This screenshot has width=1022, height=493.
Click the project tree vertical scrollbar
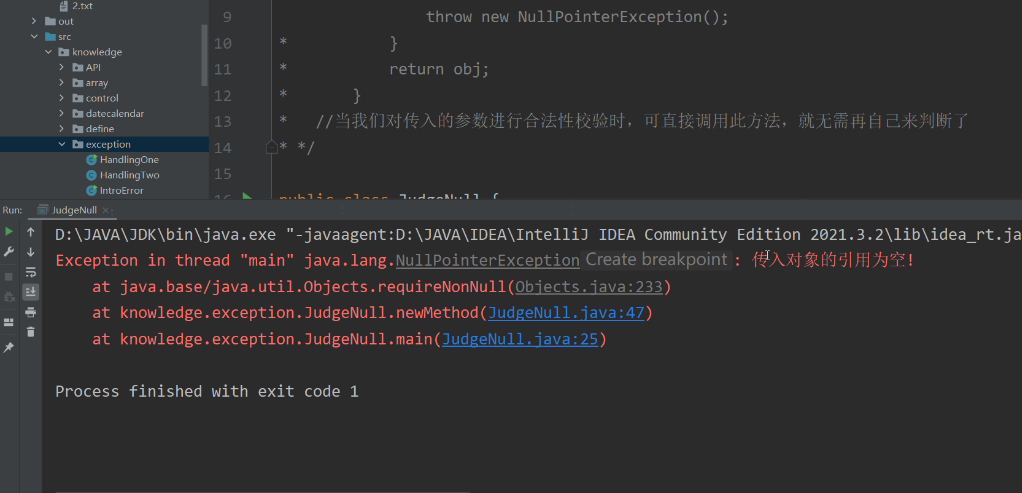[205, 55]
